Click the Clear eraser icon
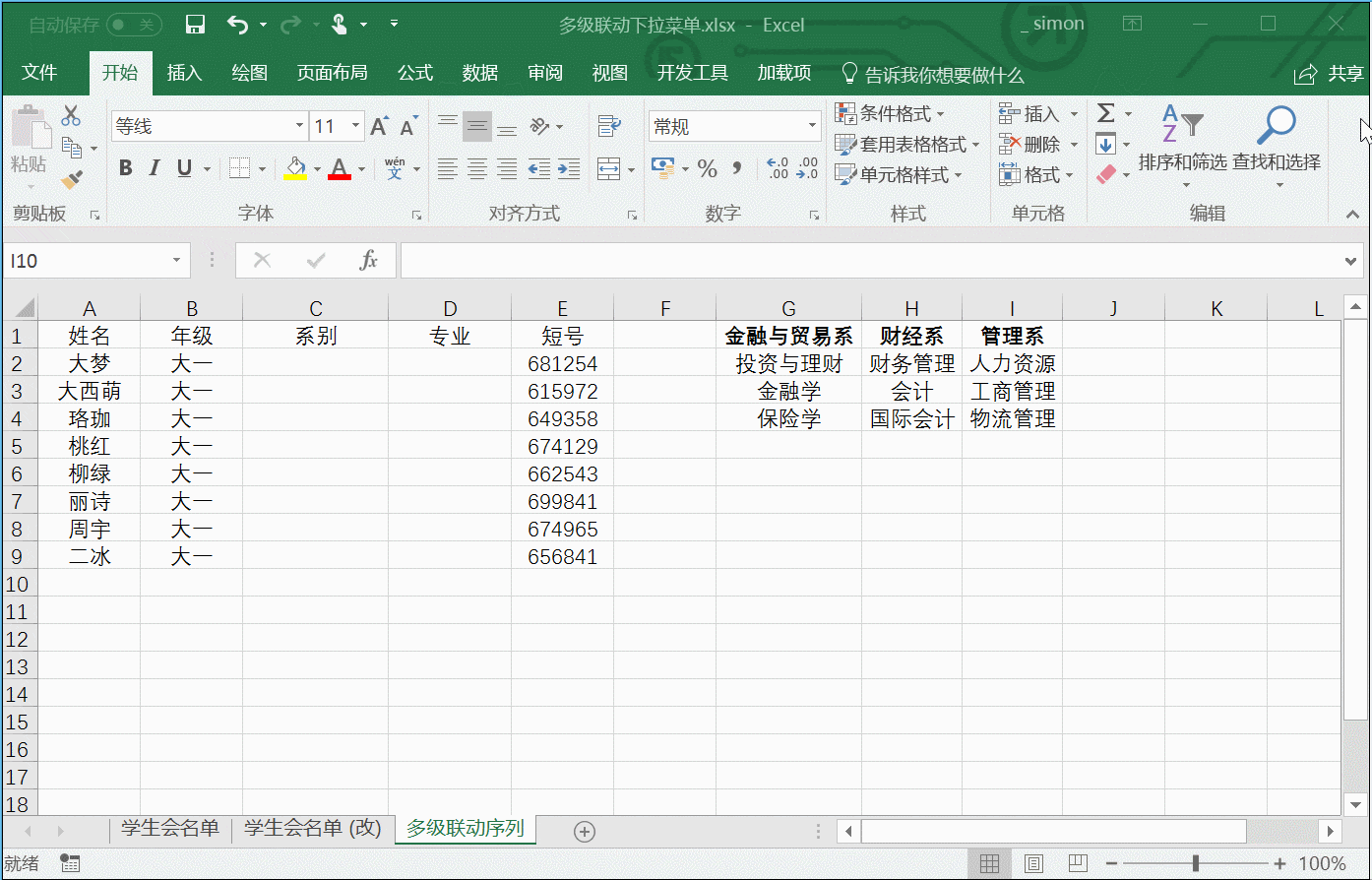This screenshot has width=1372, height=880. click(x=1106, y=174)
